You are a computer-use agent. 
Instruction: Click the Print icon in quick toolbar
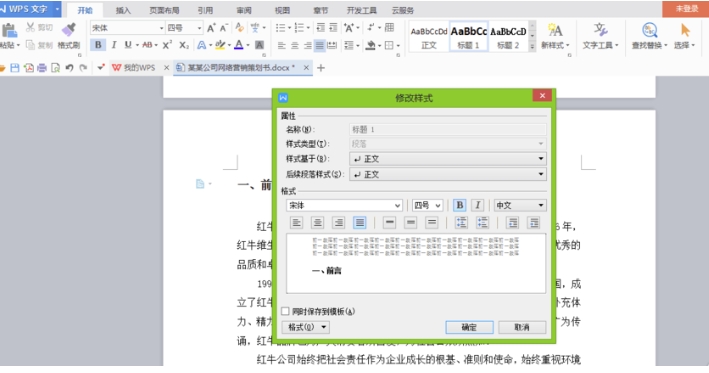pos(42,68)
